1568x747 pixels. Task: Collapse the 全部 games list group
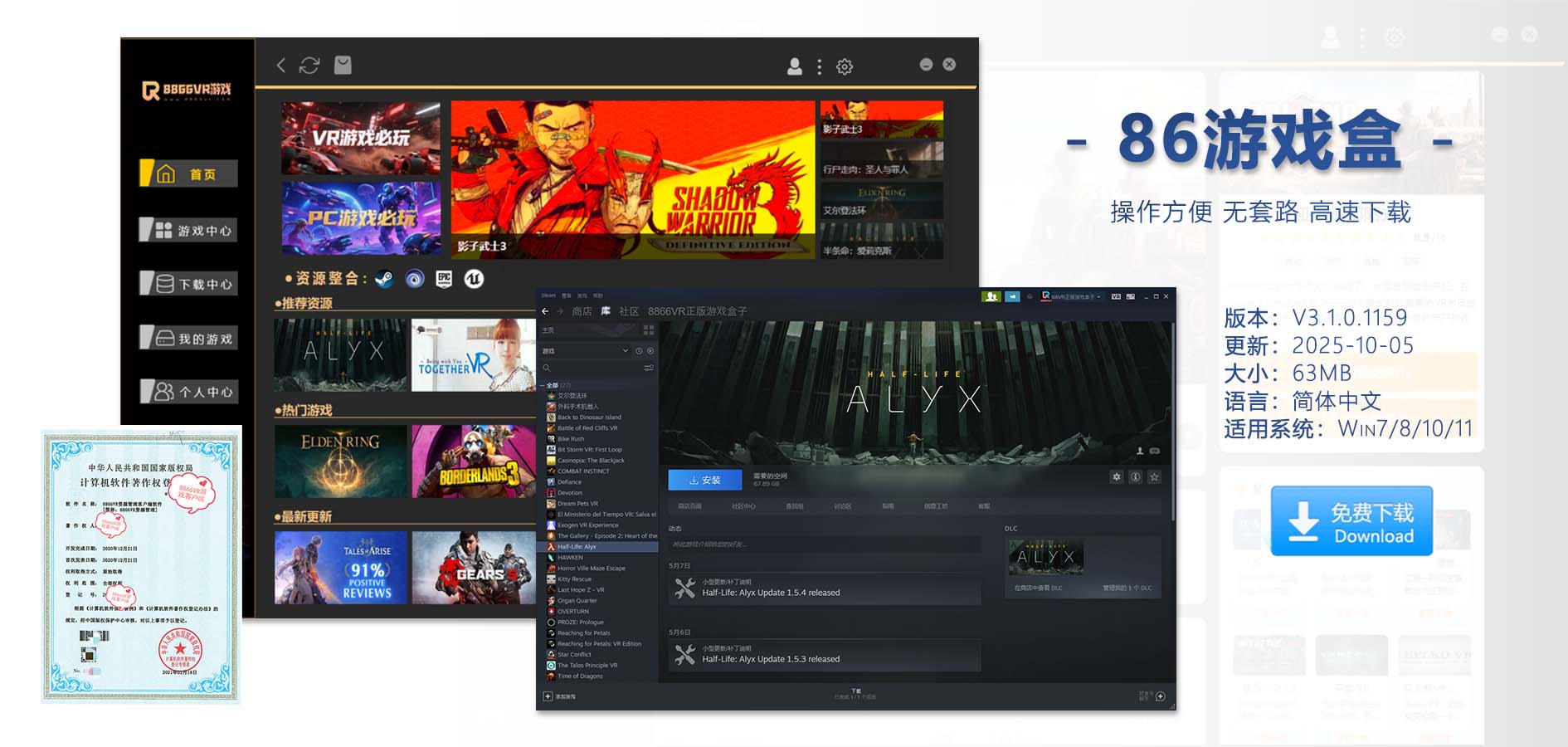543,385
